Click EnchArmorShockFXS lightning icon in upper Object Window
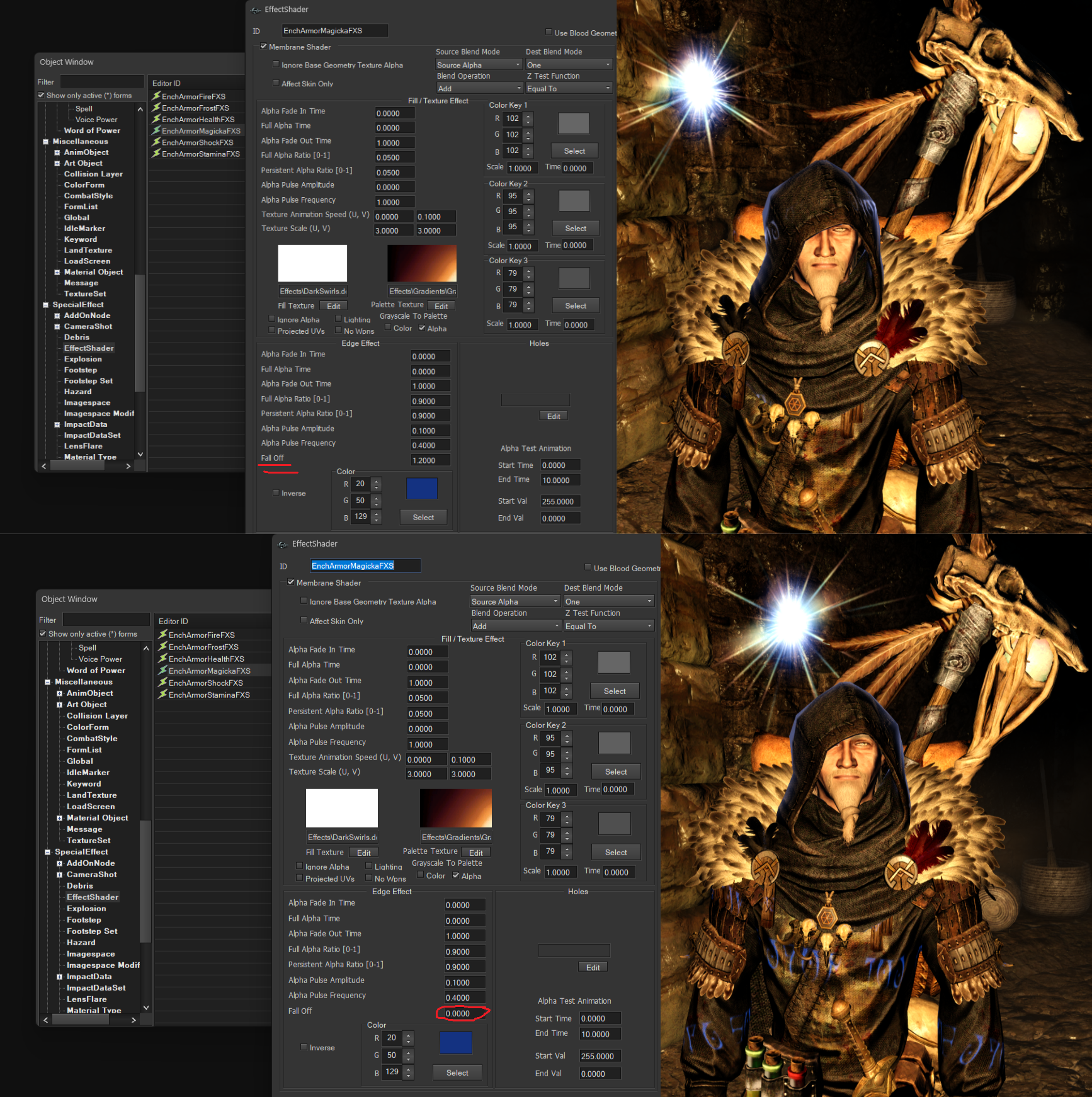The image size is (1092, 1097). tap(156, 142)
